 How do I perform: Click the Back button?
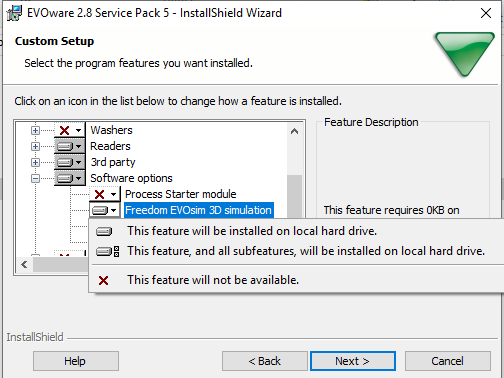coord(265,361)
